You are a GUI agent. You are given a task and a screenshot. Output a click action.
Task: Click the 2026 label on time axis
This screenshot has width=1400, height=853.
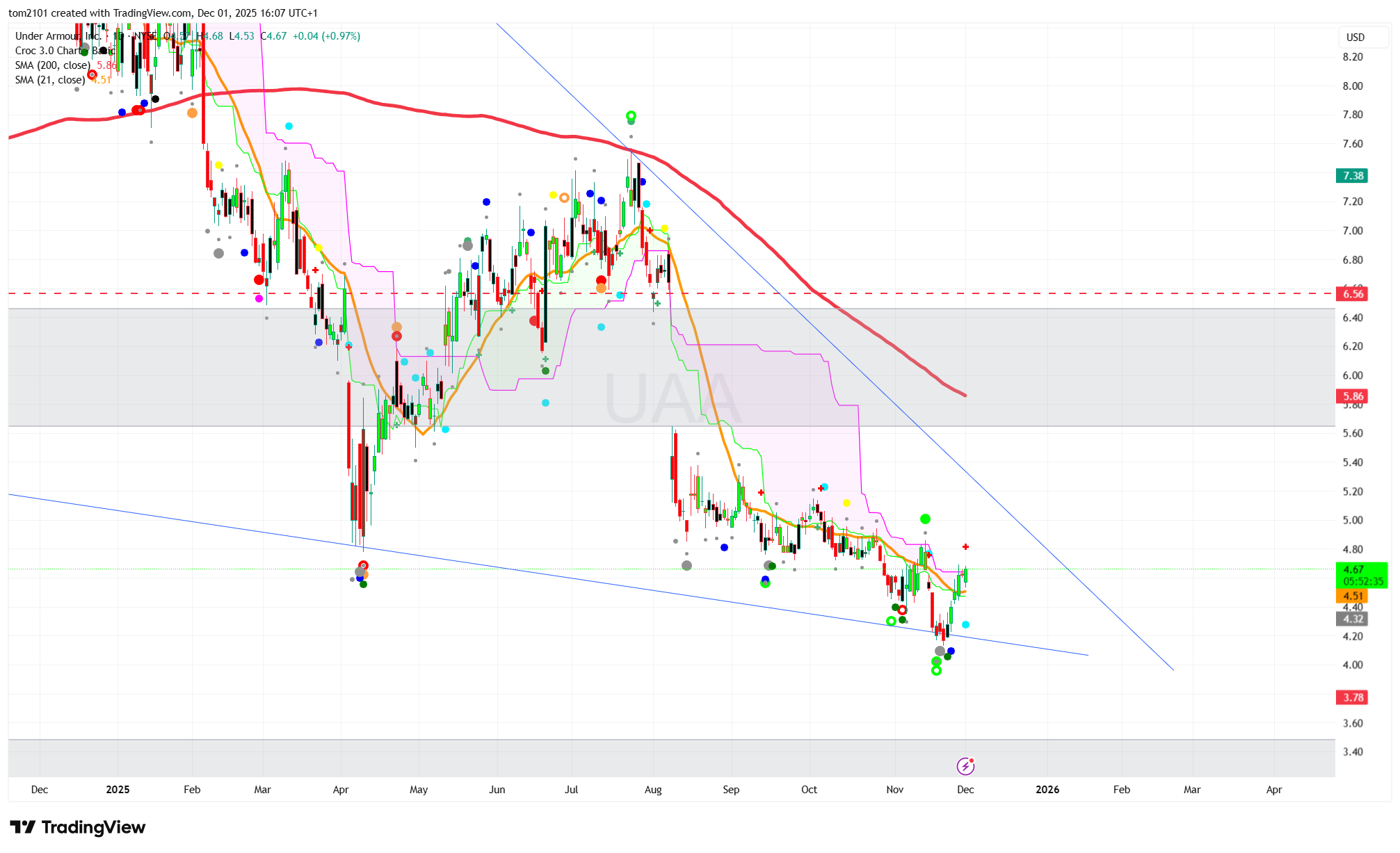[1047, 790]
